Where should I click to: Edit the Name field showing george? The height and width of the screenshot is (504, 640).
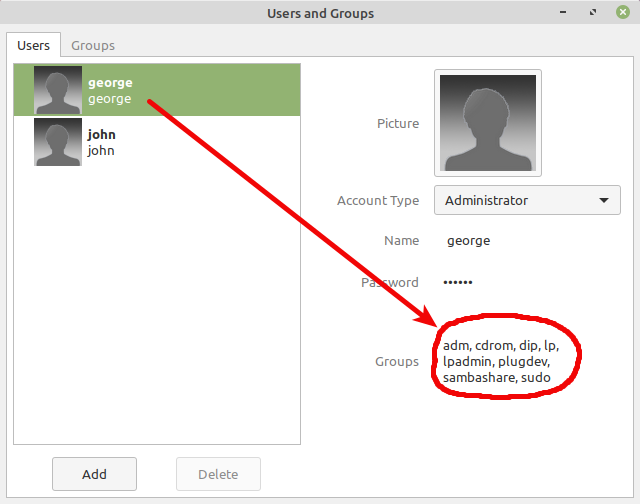click(469, 241)
